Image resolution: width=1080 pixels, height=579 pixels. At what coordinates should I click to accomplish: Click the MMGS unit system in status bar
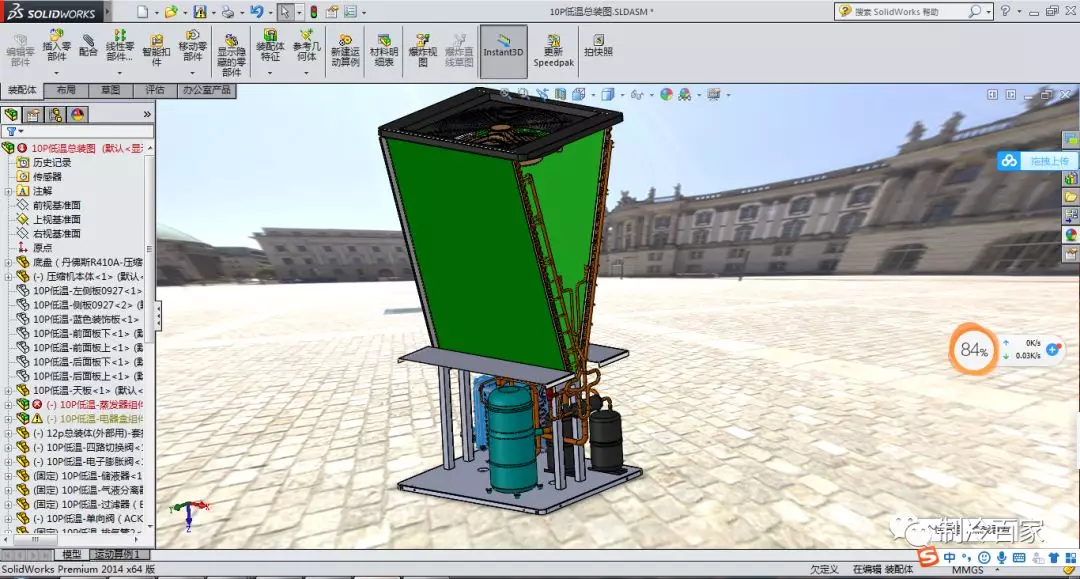[x=968, y=570]
